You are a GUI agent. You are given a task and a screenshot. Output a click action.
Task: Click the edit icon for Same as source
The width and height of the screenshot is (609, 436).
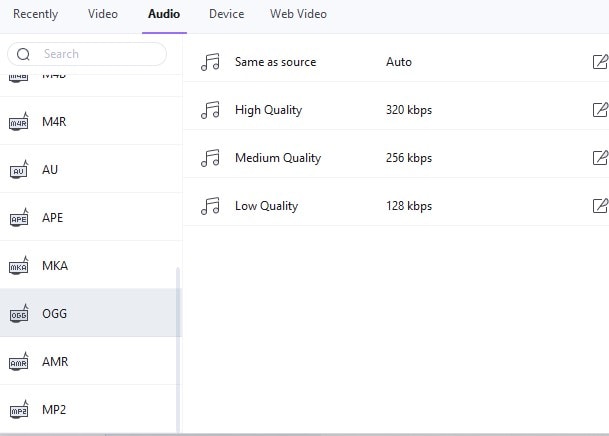point(600,62)
